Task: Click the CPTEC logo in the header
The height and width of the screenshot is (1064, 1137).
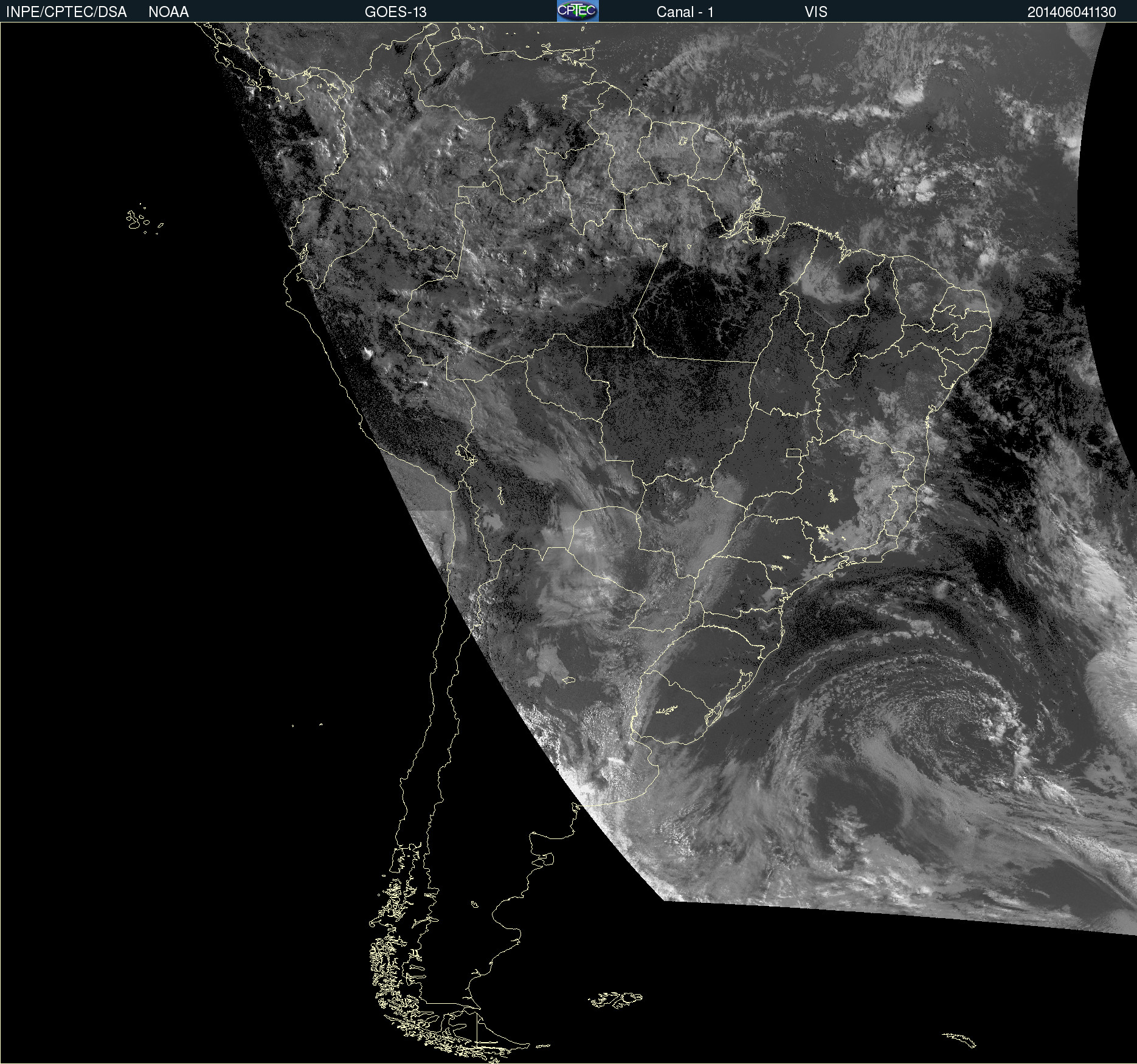Action: pyautogui.click(x=577, y=11)
